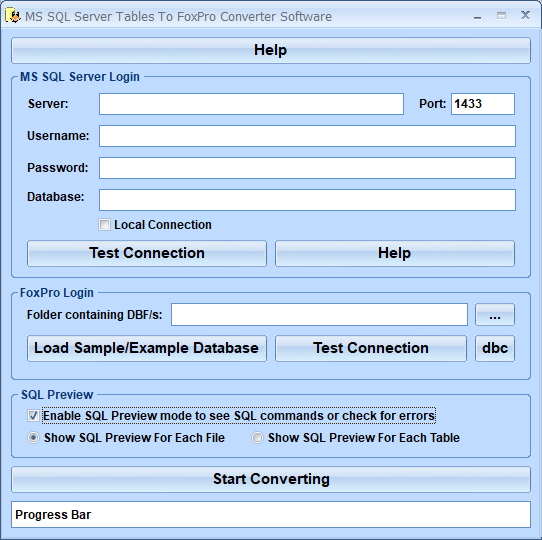Disable the Enable SQL Preview mode checkbox
The height and width of the screenshot is (540, 542).
click(33, 415)
